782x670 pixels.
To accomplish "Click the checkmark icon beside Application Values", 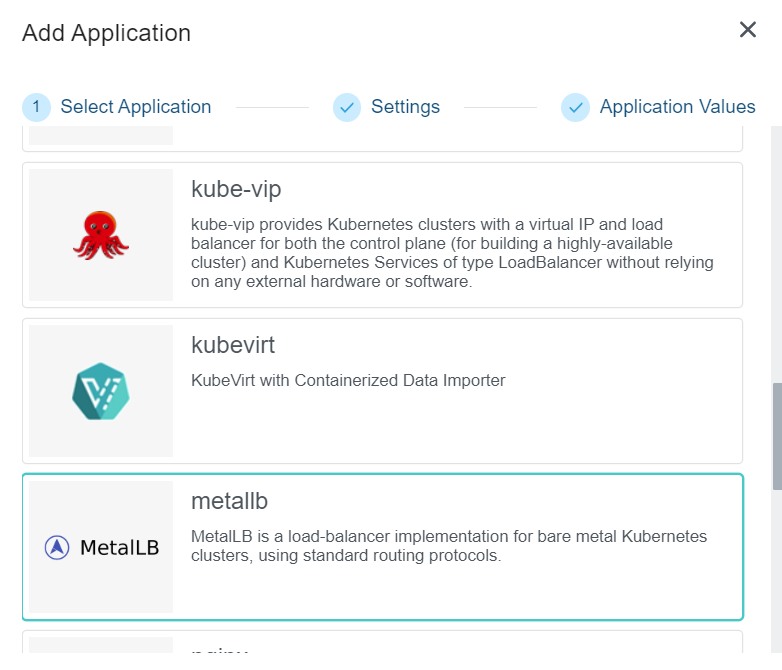I will pyautogui.click(x=575, y=107).
